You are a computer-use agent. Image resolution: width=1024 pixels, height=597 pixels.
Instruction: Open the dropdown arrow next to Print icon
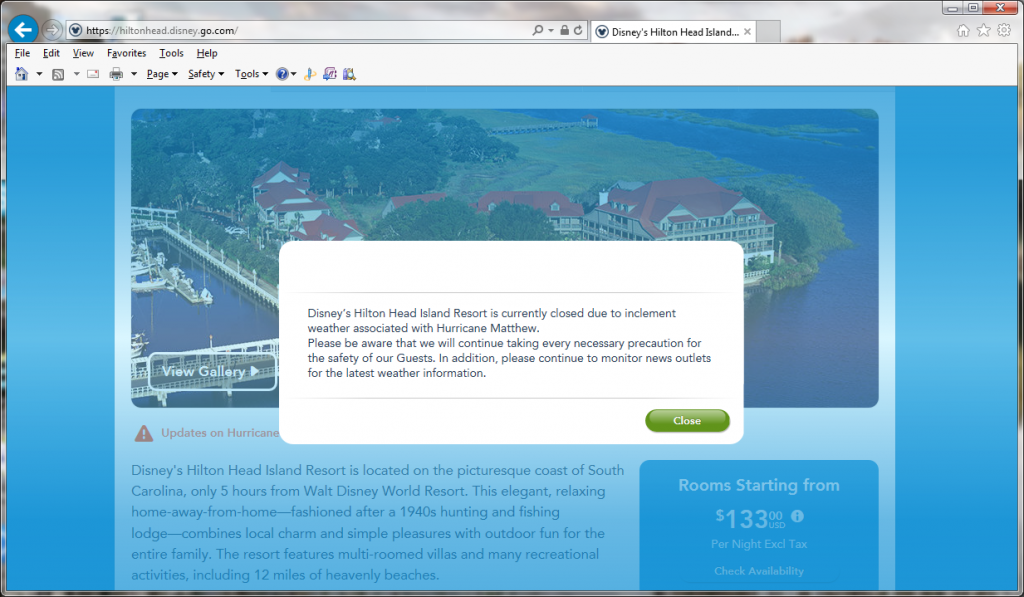133,74
